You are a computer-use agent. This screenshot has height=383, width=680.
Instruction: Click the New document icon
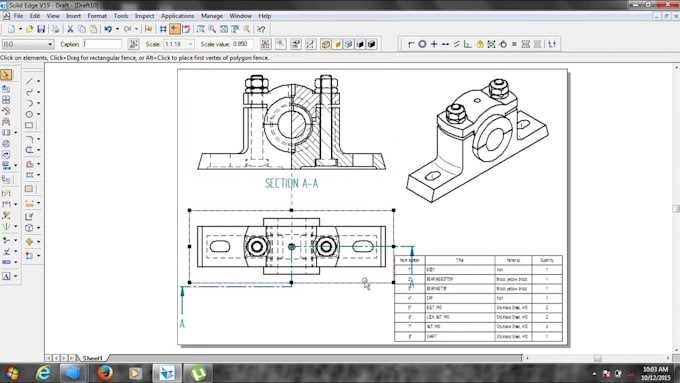coord(12,29)
